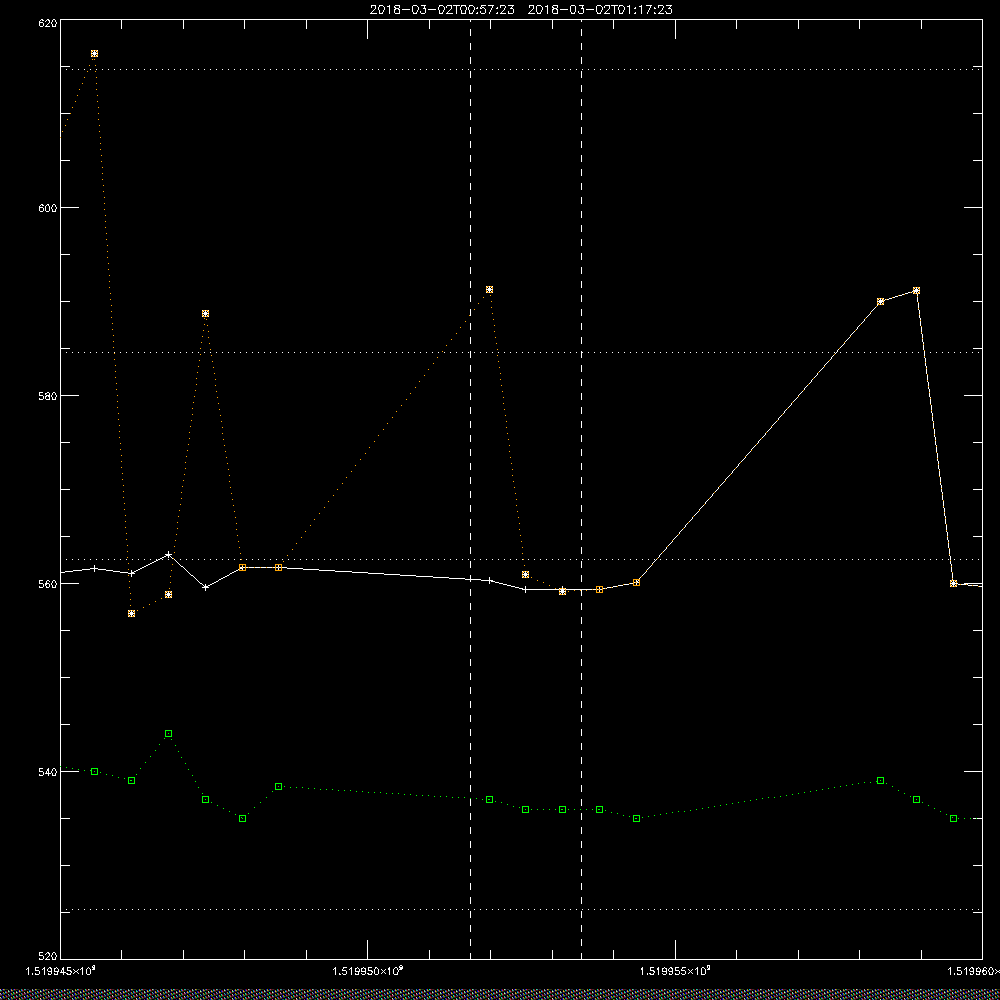Pick the white plus marker peak near 563

[168, 555]
